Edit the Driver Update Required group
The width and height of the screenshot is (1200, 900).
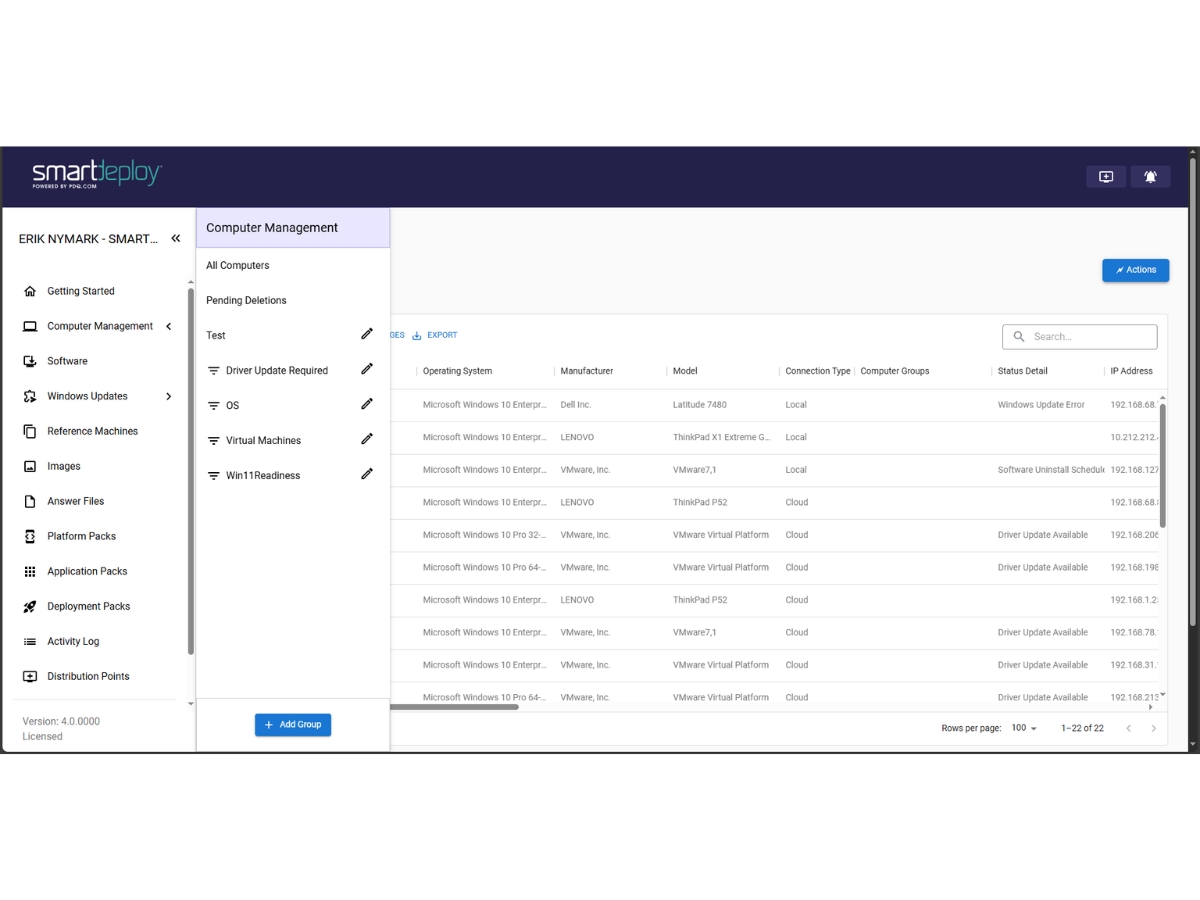coord(367,369)
